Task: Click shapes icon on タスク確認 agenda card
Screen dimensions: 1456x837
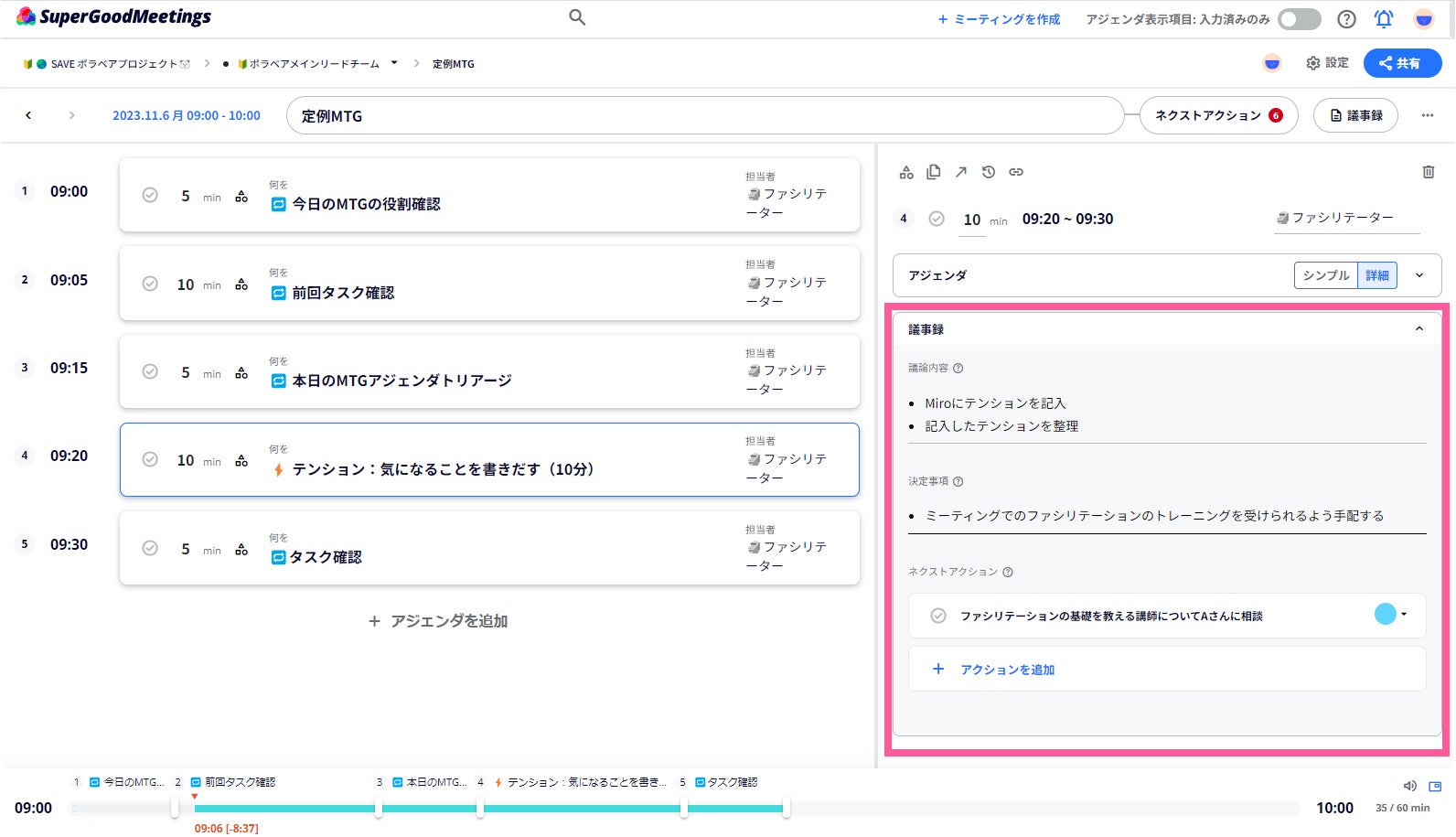Action: point(241,549)
